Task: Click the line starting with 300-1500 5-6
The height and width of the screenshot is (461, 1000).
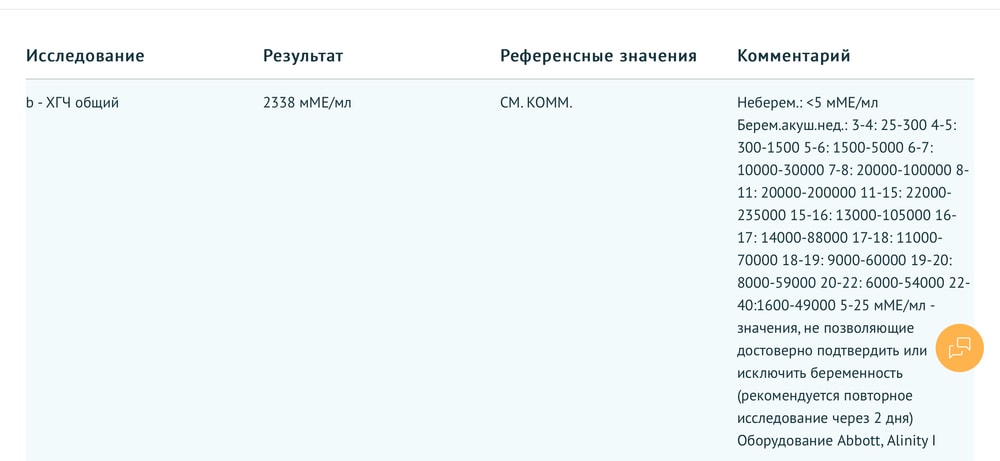Action: tap(835, 148)
